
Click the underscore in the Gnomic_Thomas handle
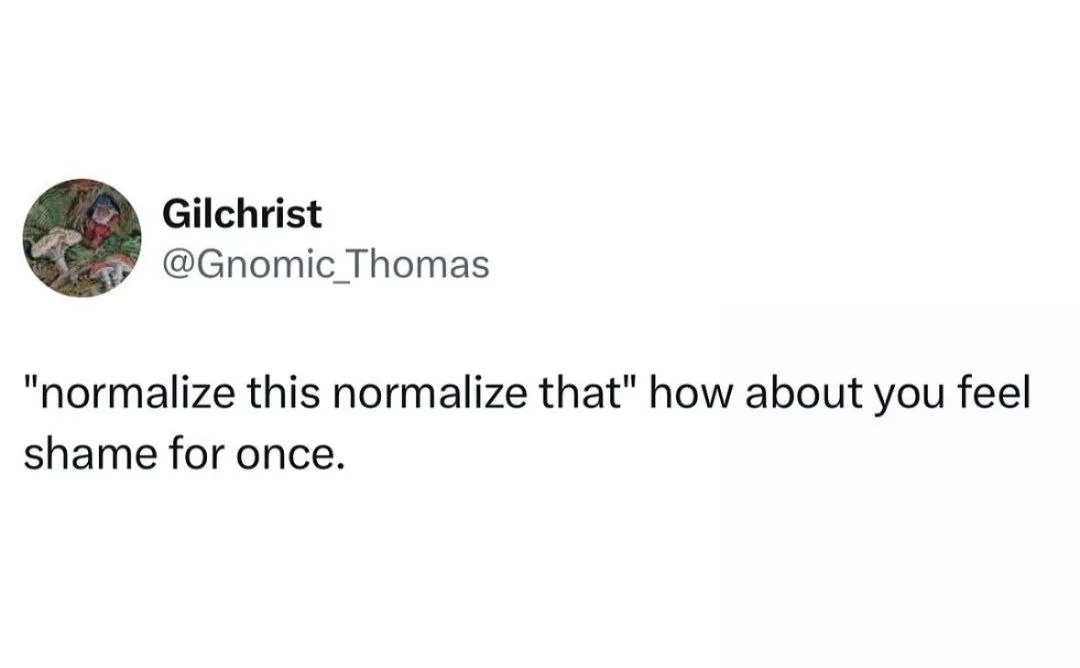(342, 280)
